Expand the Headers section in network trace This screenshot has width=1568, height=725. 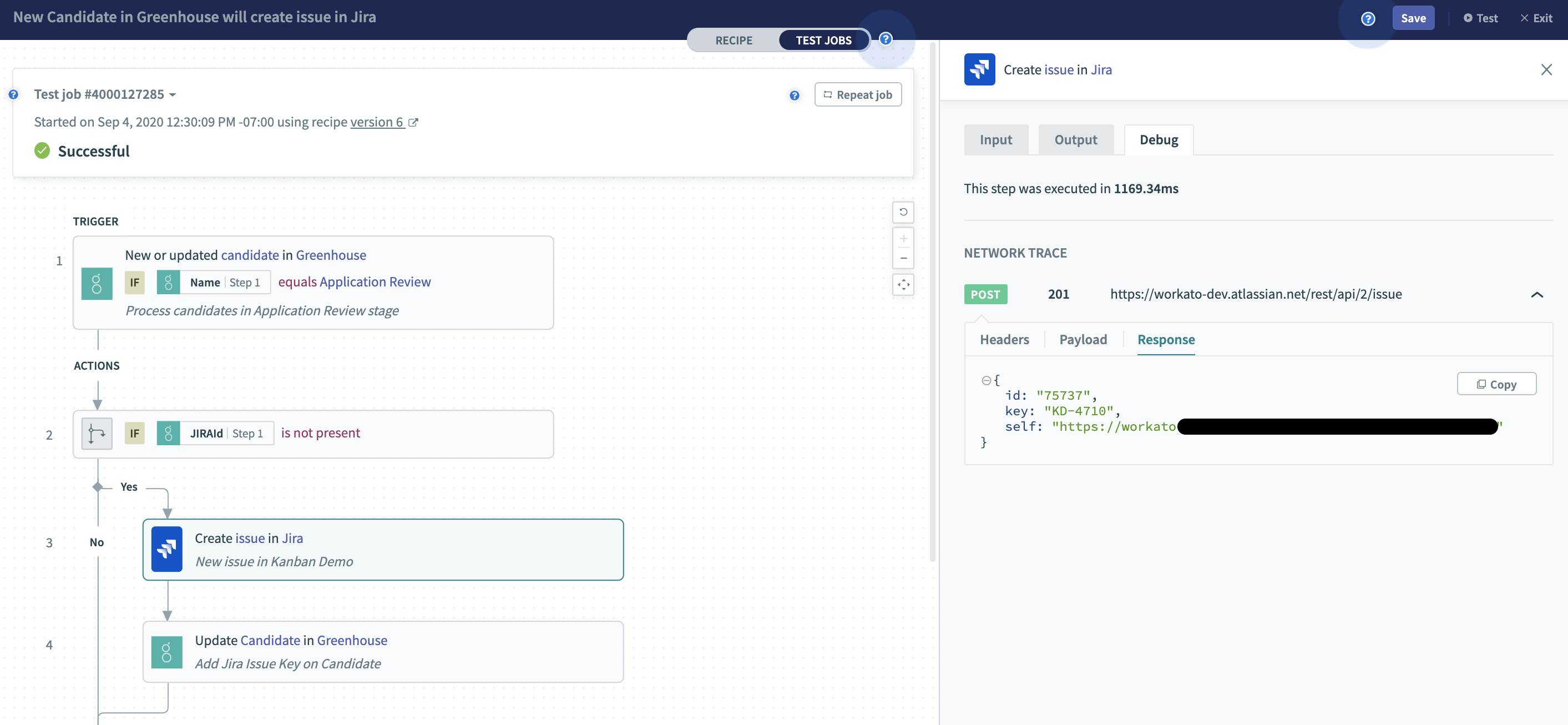click(1004, 339)
